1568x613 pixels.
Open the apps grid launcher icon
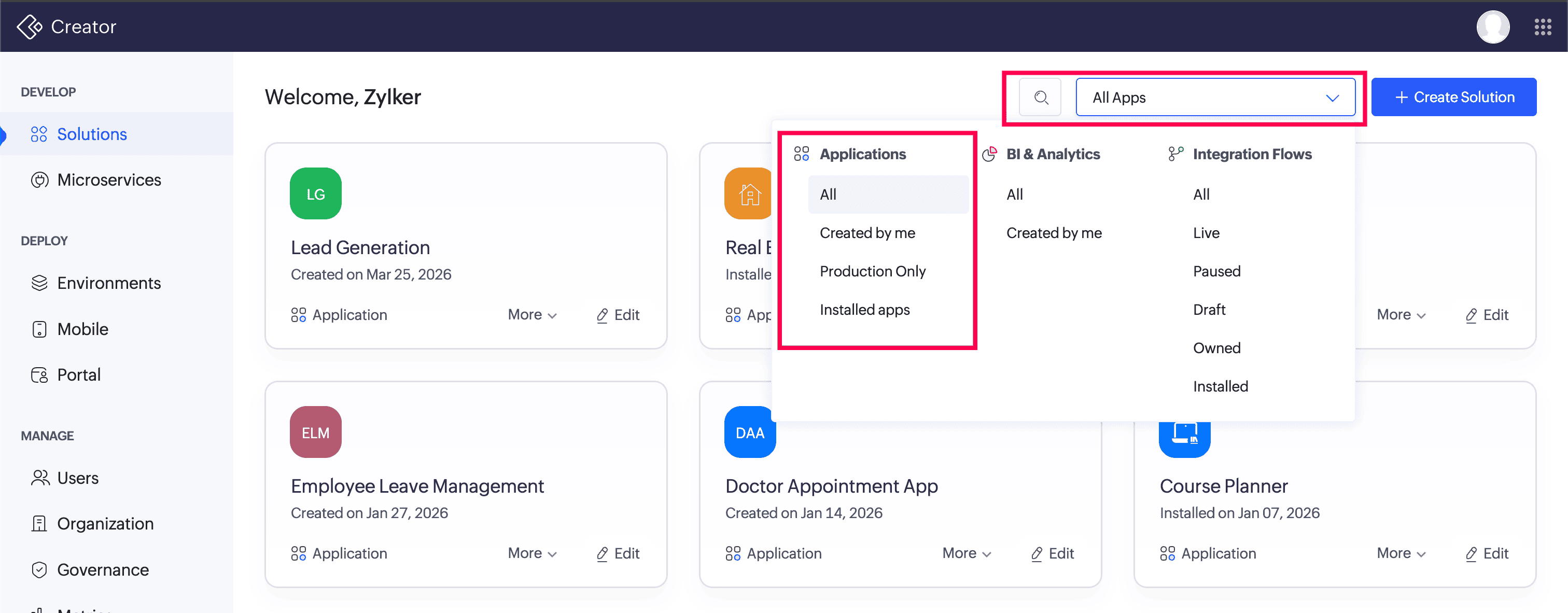pyautogui.click(x=1543, y=27)
